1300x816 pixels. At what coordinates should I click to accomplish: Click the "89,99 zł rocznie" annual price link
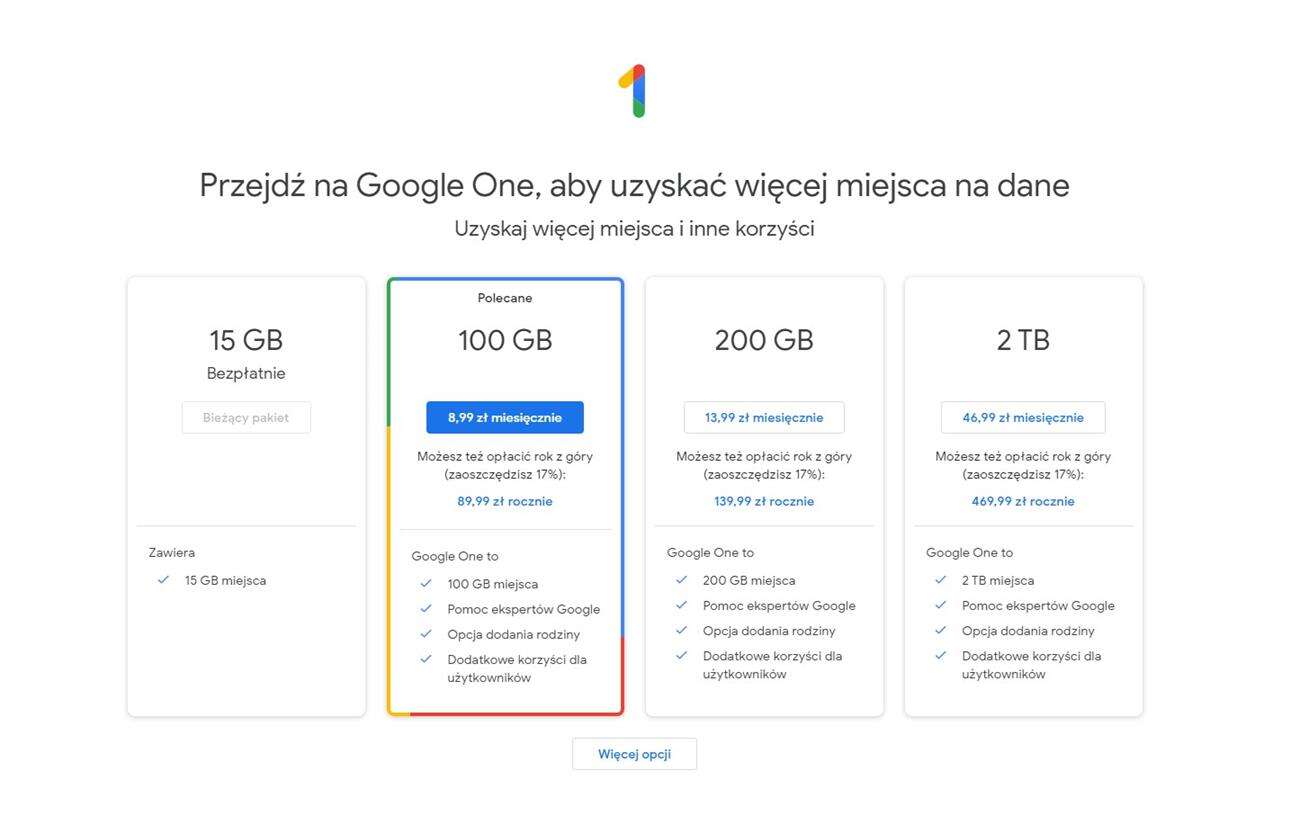tap(505, 501)
